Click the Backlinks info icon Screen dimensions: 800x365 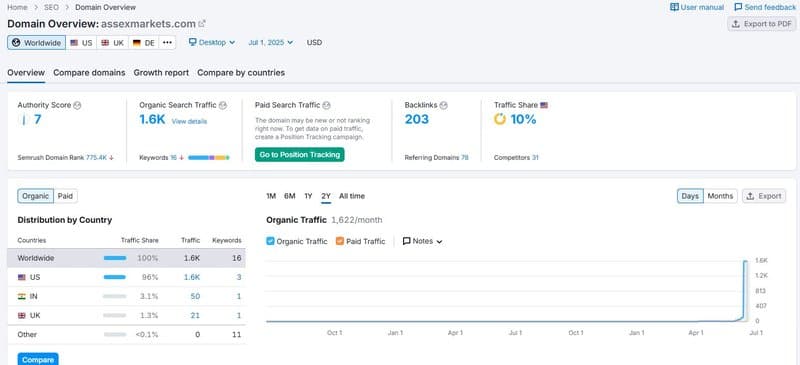[x=443, y=105]
